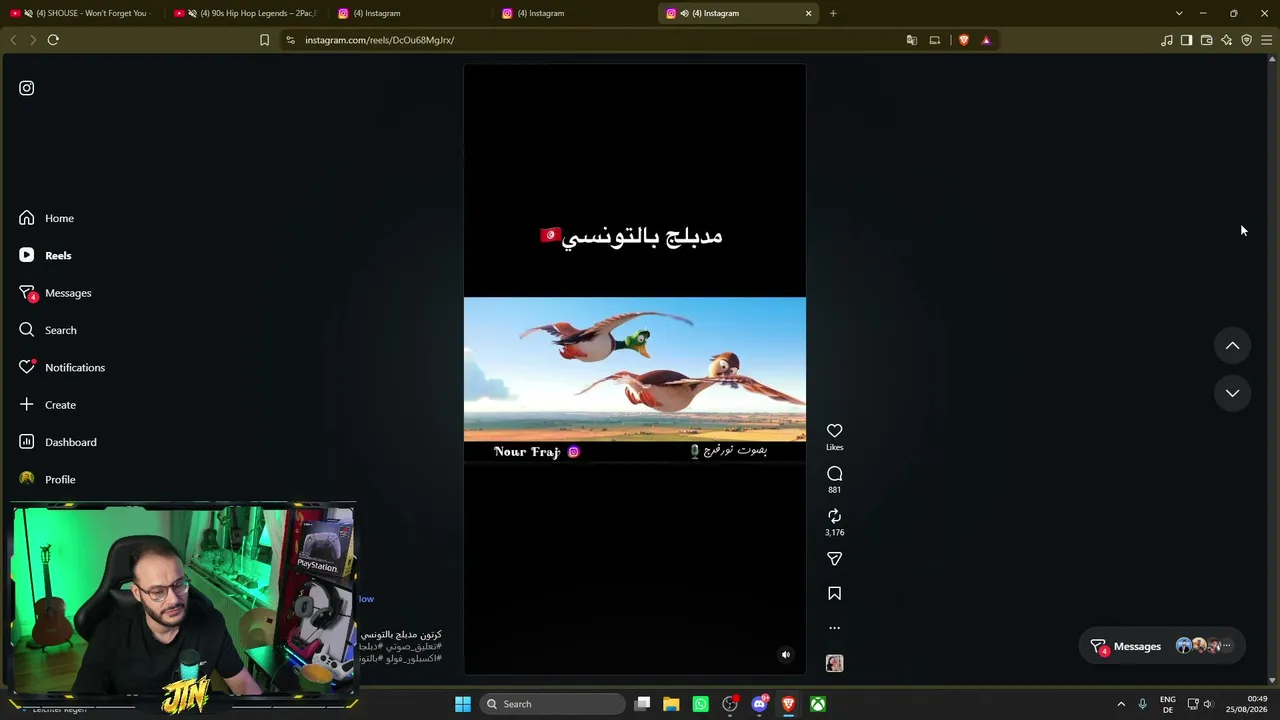The image size is (1280, 720).
Task: Click the taskbar Search box
Action: point(552,704)
